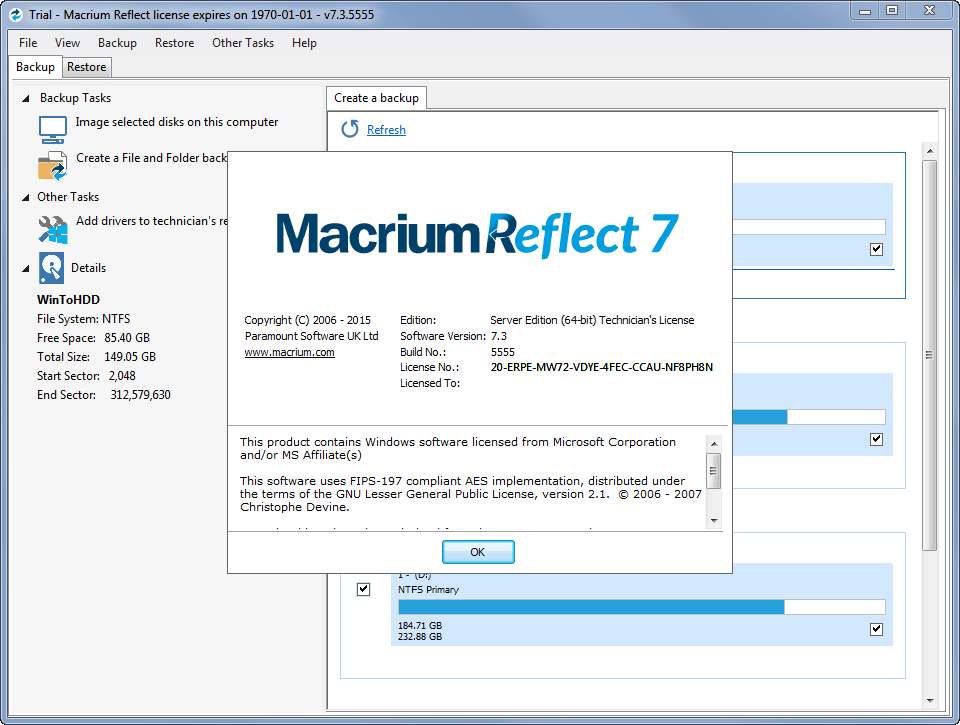The image size is (960, 725).
Task: Click Image selected disks on this computer
Action: [x=177, y=122]
